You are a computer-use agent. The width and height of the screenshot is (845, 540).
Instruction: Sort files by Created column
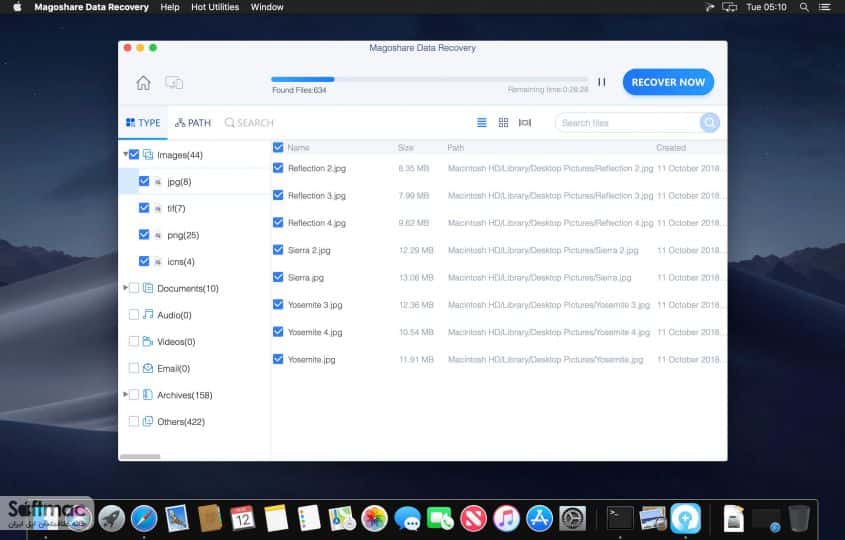click(x=671, y=148)
